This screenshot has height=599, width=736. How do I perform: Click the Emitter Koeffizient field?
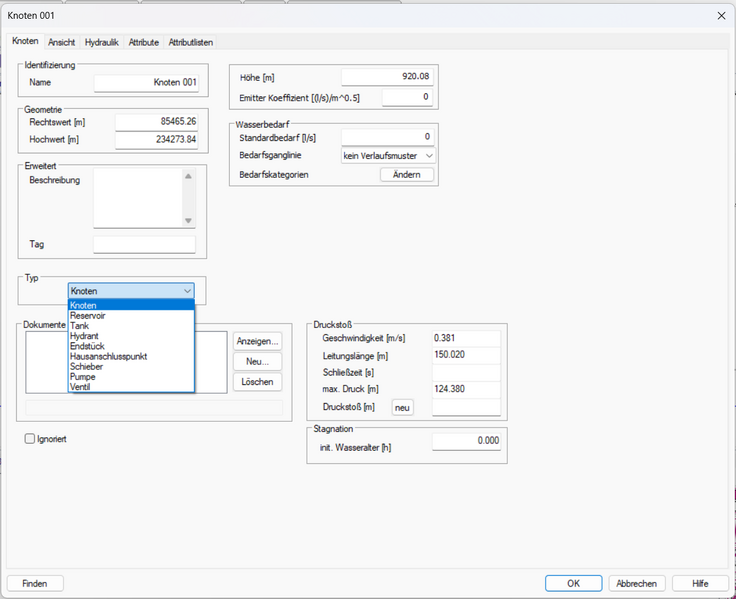[407, 97]
